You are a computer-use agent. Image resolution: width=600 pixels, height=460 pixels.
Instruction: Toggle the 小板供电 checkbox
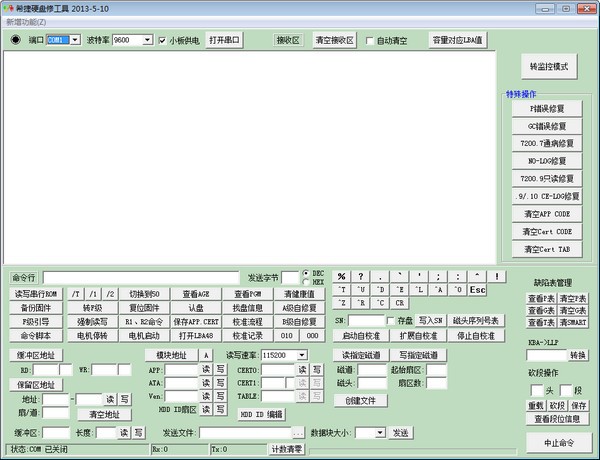click(163, 41)
